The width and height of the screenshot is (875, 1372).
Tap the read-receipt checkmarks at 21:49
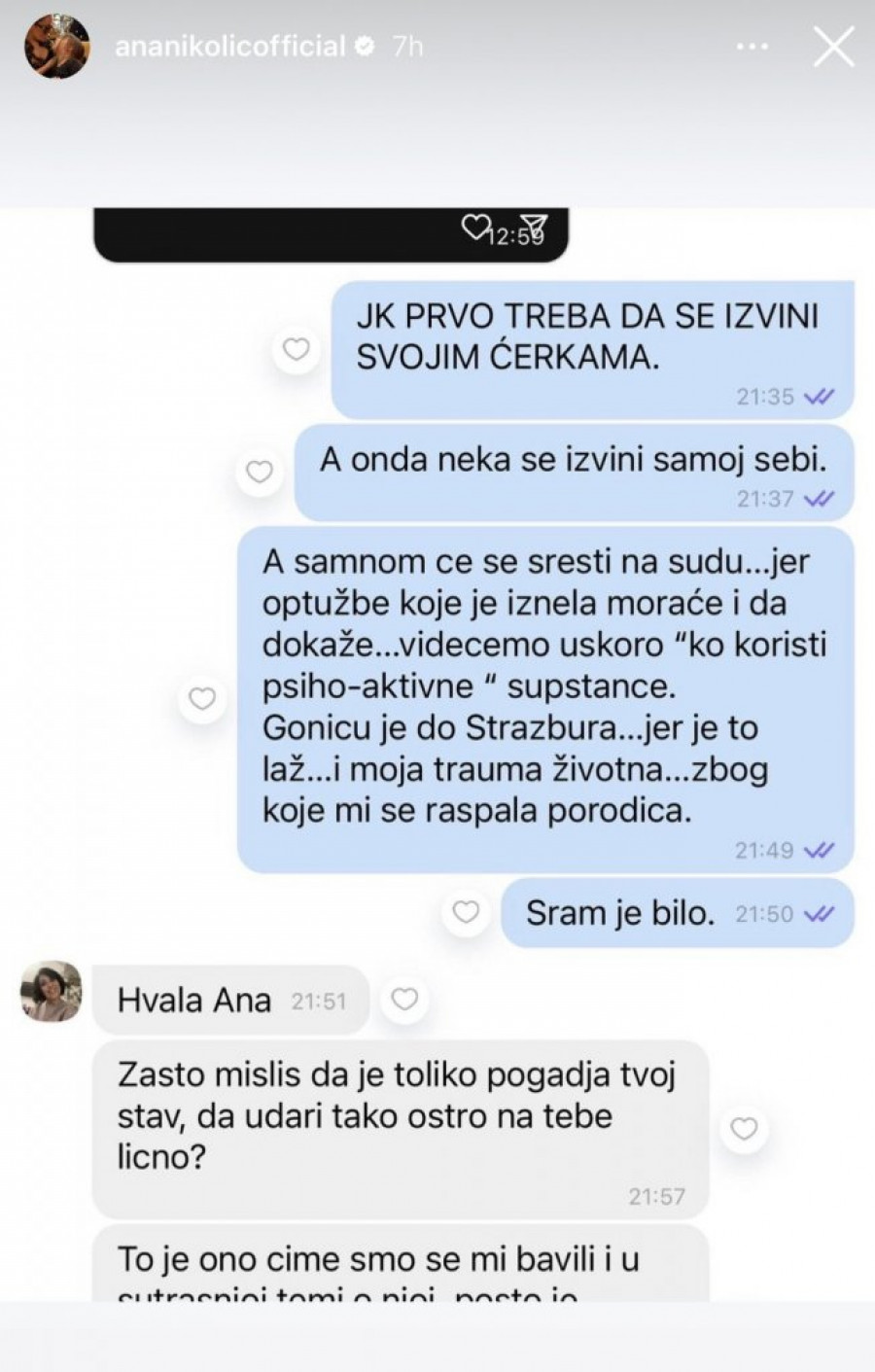point(820,850)
